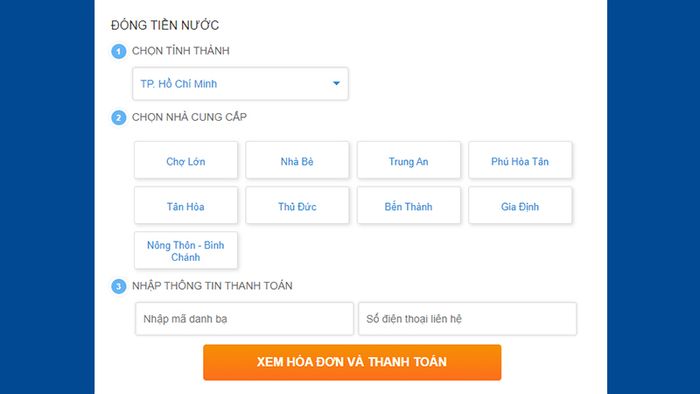Pick the Bến Thành provider option
The height and width of the screenshot is (394, 700).
408,206
